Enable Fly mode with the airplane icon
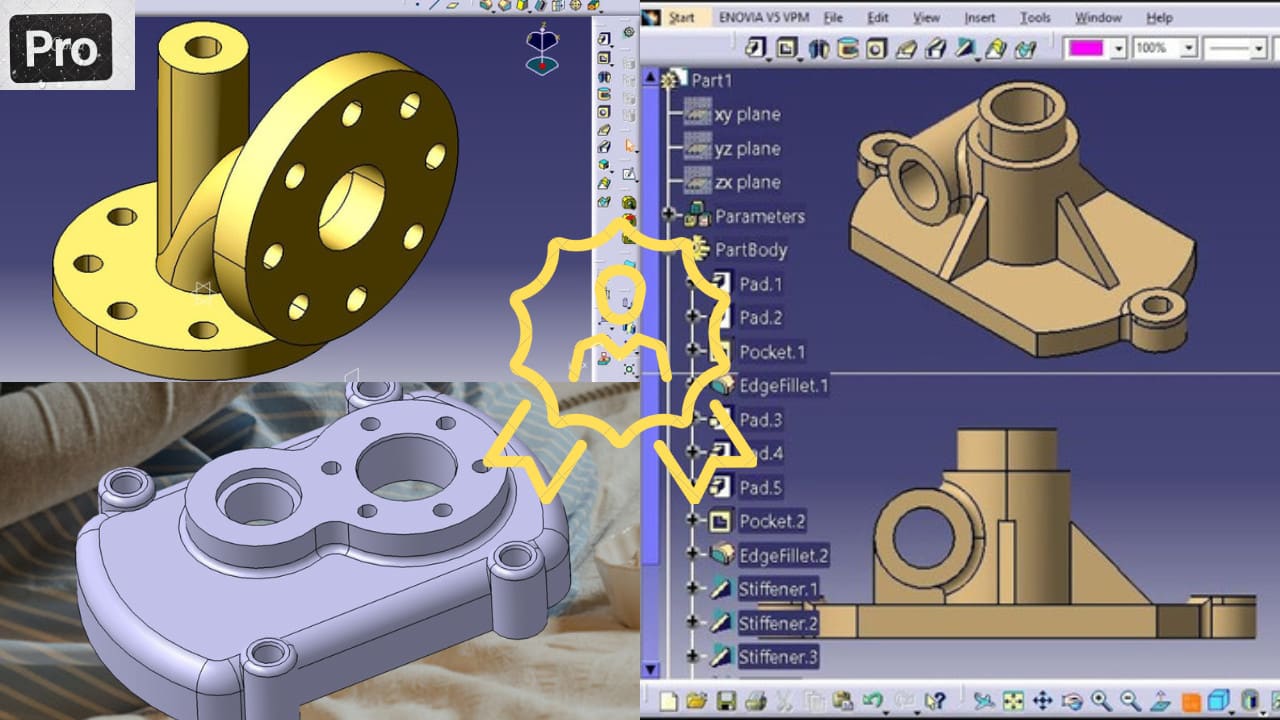The image size is (1280, 720). (983, 701)
